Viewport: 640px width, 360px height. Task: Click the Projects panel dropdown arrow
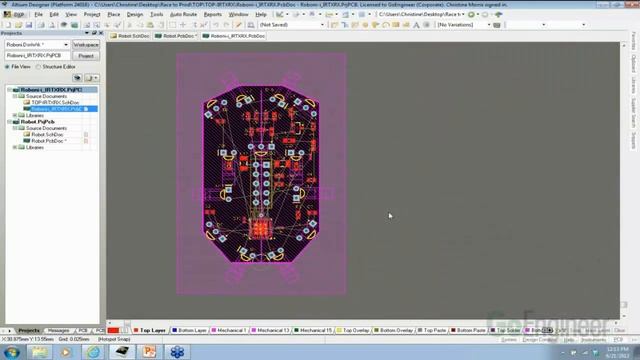click(x=87, y=33)
